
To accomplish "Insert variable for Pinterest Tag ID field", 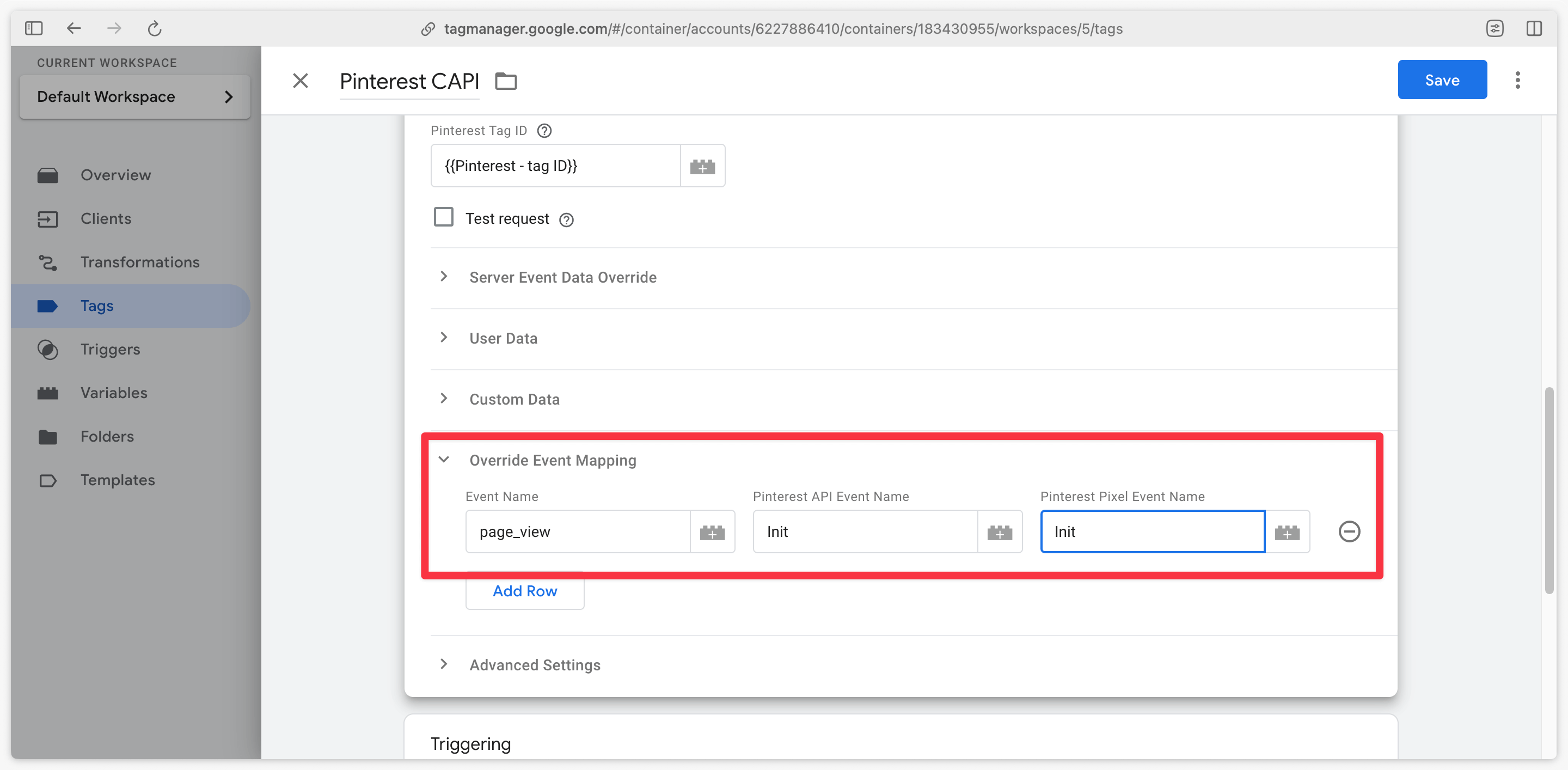I will point(702,166).
